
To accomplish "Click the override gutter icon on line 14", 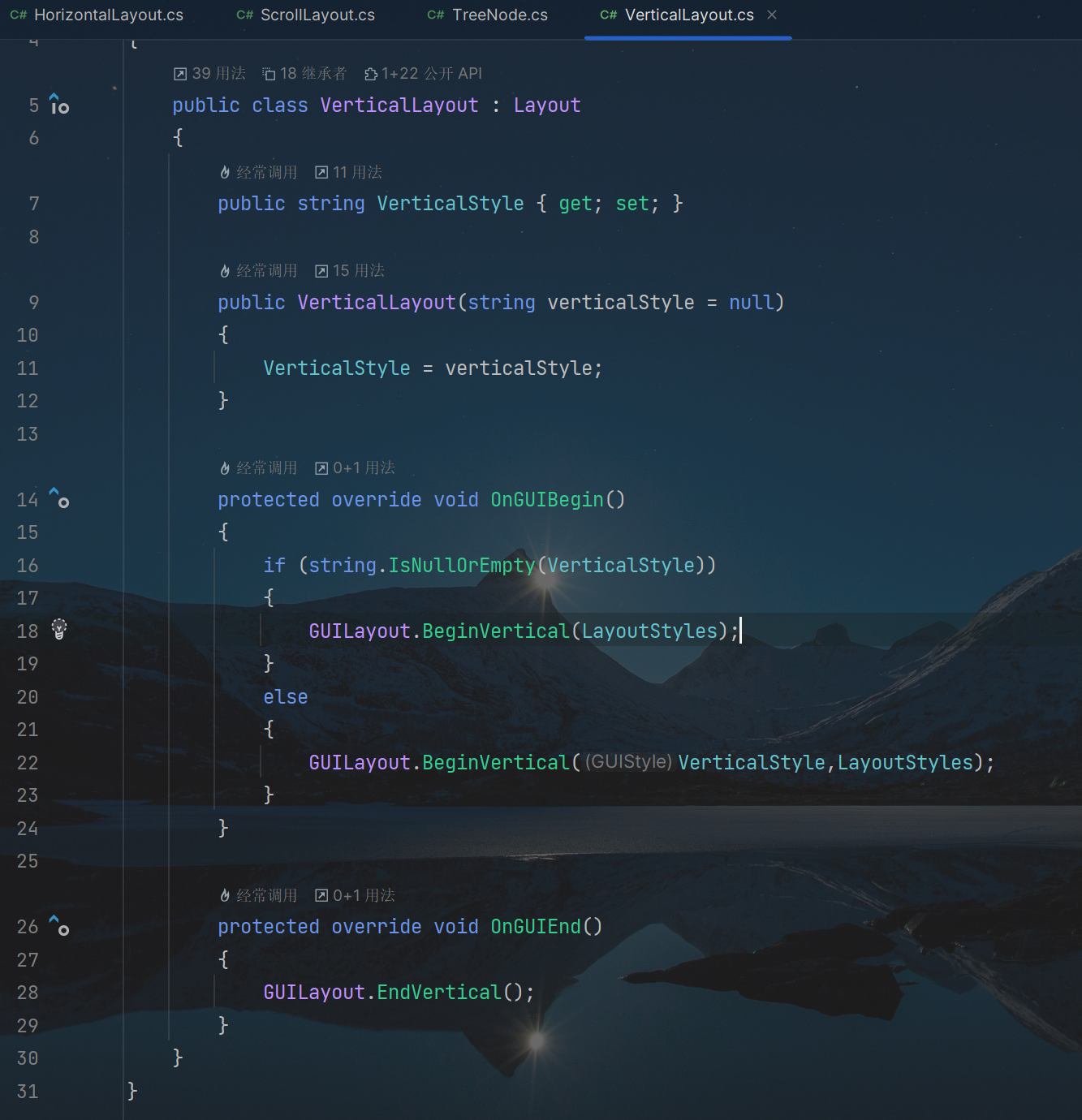I will point(59,498).
